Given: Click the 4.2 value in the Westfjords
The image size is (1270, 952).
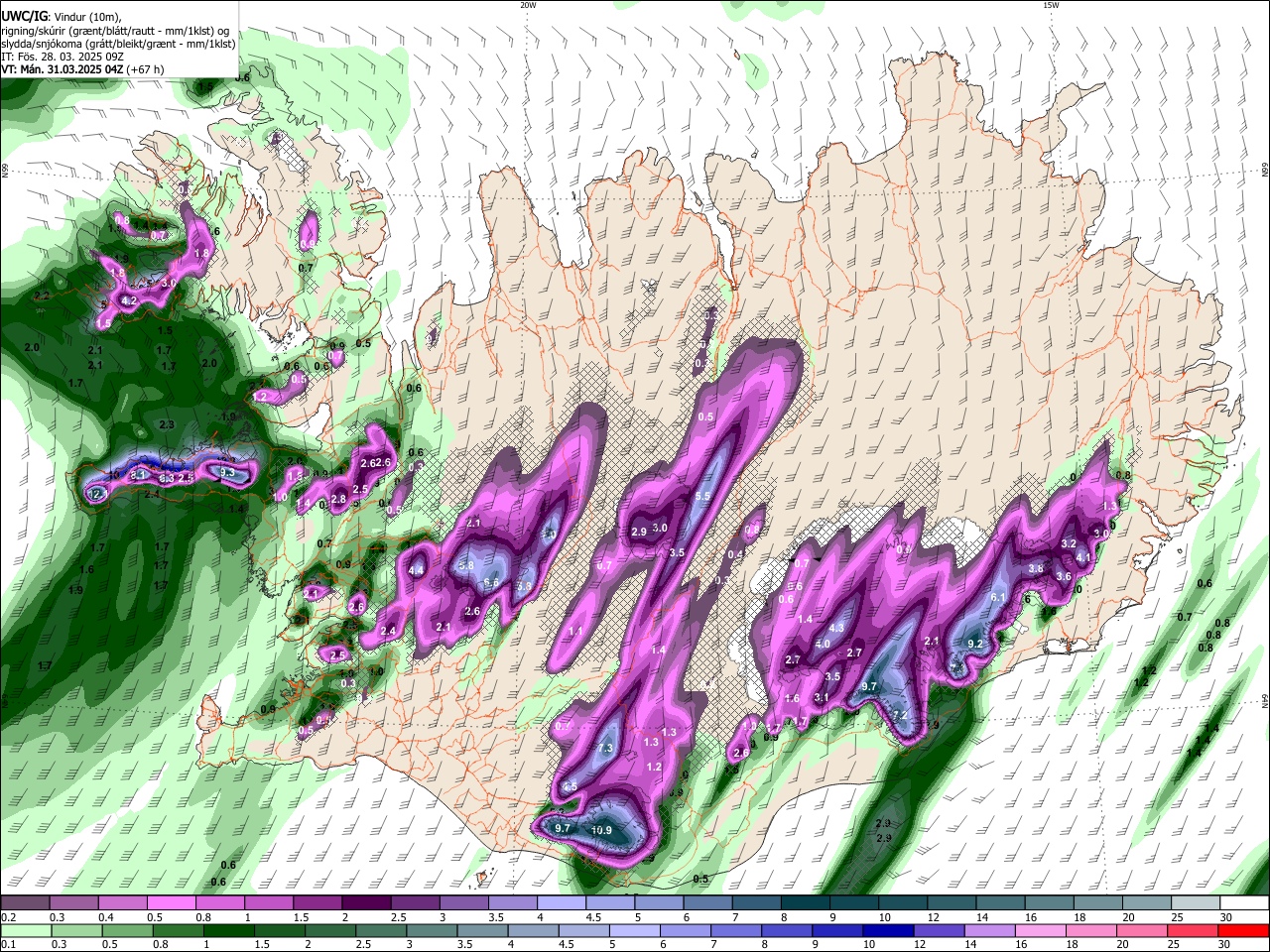Looking at the screenshot, I should coord(129,300).
